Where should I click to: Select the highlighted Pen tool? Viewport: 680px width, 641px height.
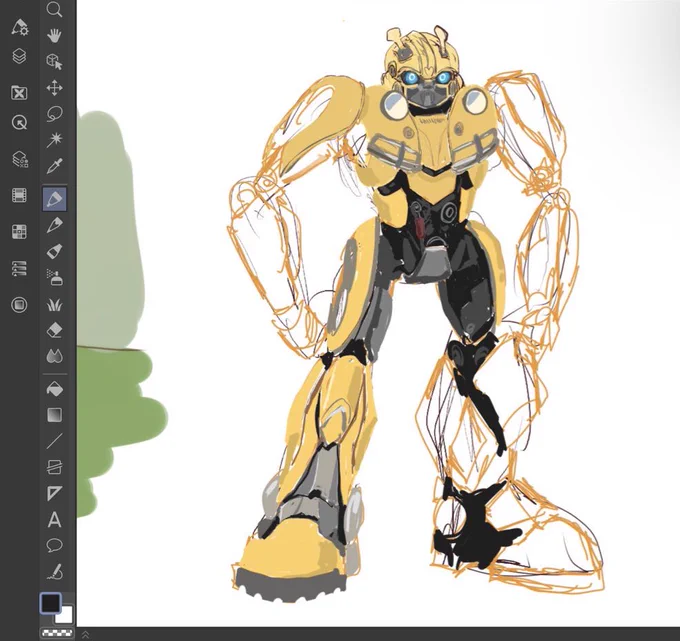(54, 199)
